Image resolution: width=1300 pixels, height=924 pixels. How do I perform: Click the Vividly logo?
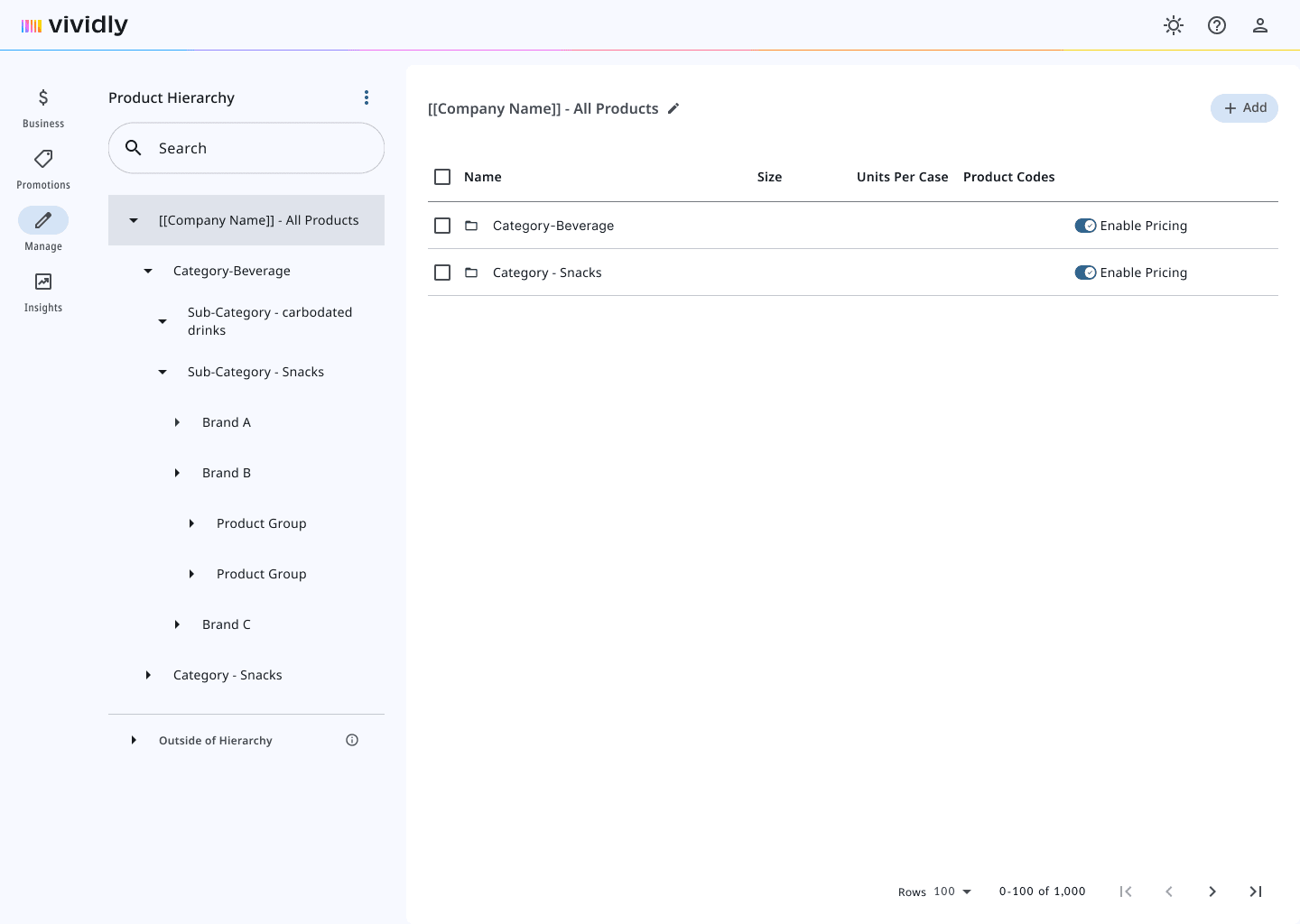coord(75,25)
